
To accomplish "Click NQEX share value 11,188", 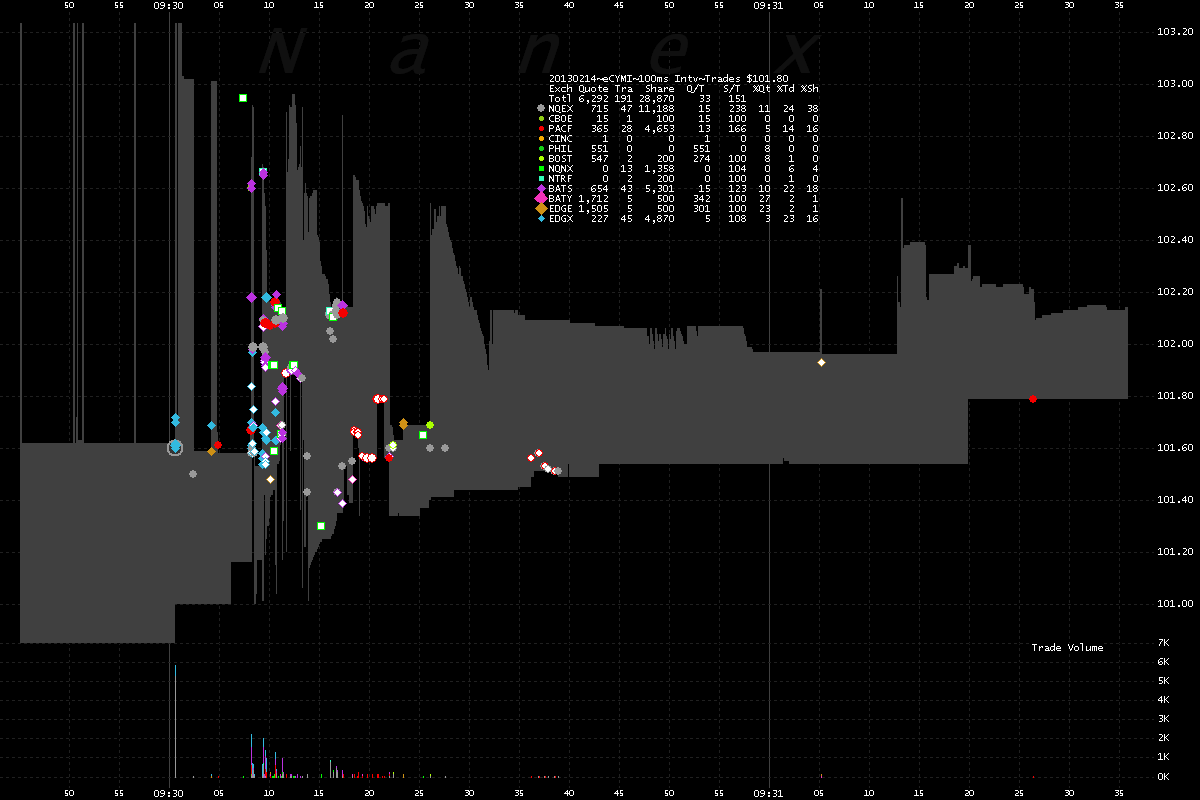I will [x=657, y=108].
